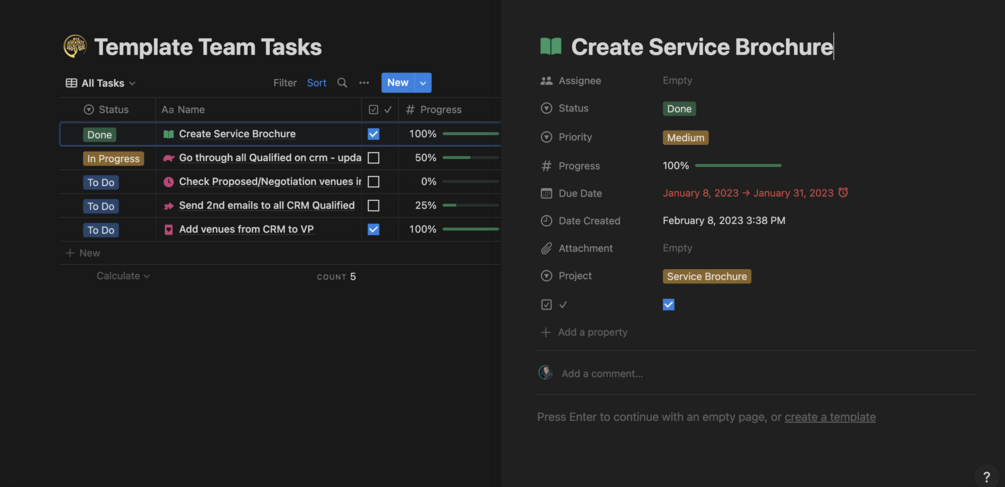Click the Add a comment field

coord(602,374)
